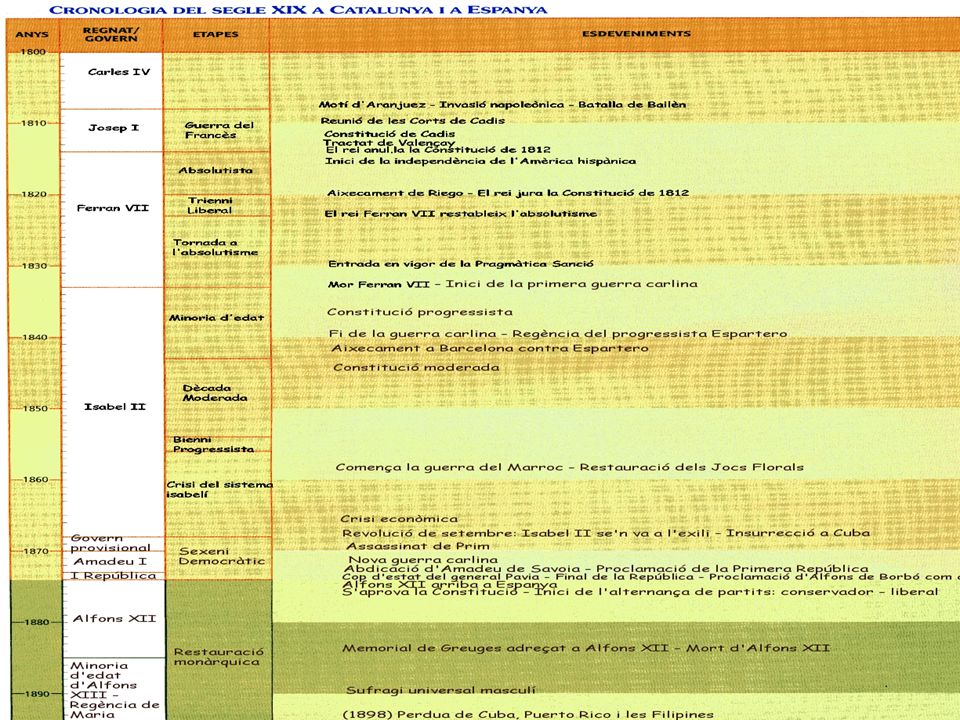Viewport: 960px width, 720px height.
Task: Select "Abdicació d'Amadeu de Savoia" event line
Action: point(606,569)
